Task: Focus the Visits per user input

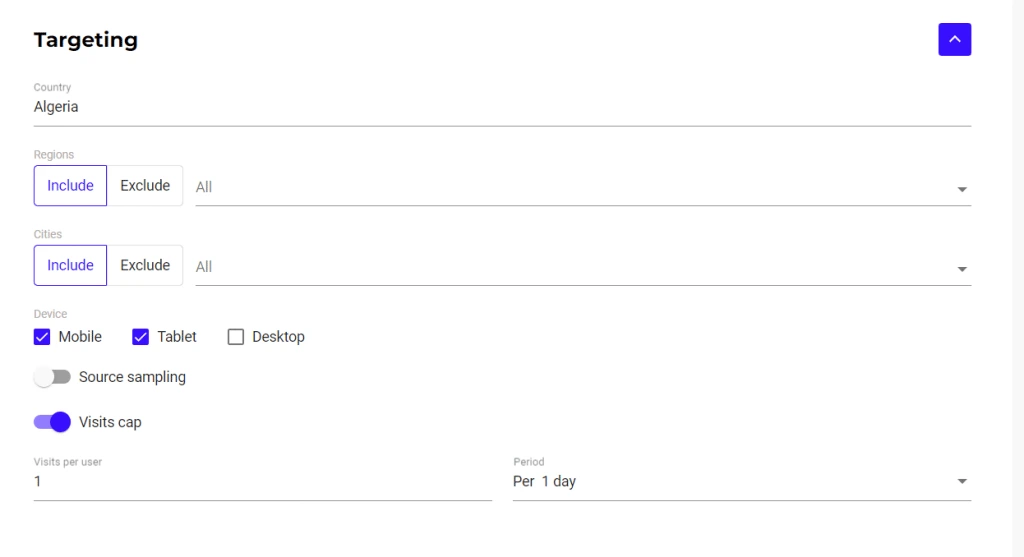Action: click(x=262, y=482)
